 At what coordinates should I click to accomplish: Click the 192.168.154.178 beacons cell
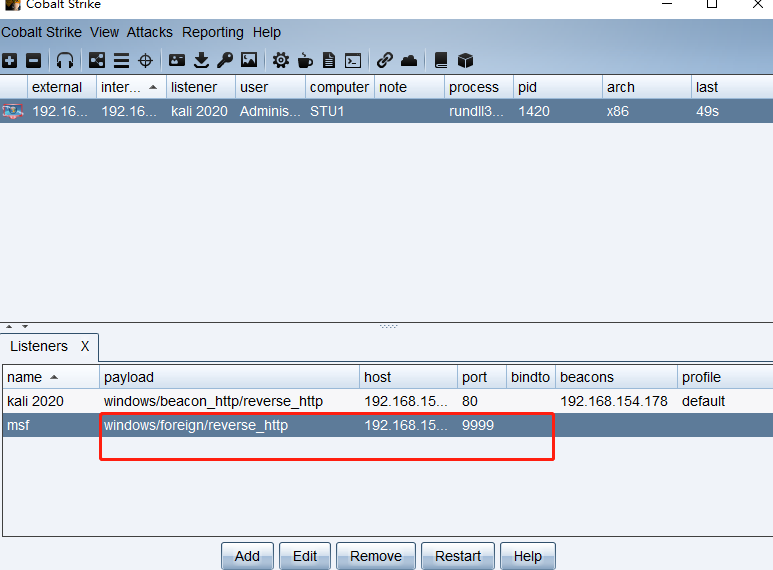point(614,401)
